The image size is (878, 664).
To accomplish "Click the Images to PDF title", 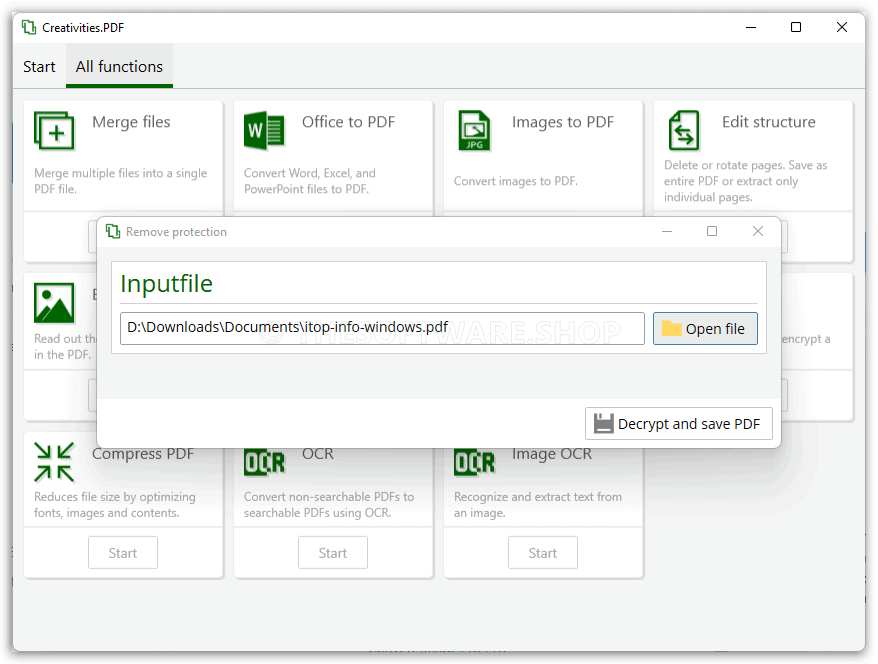I will [563, 122].
